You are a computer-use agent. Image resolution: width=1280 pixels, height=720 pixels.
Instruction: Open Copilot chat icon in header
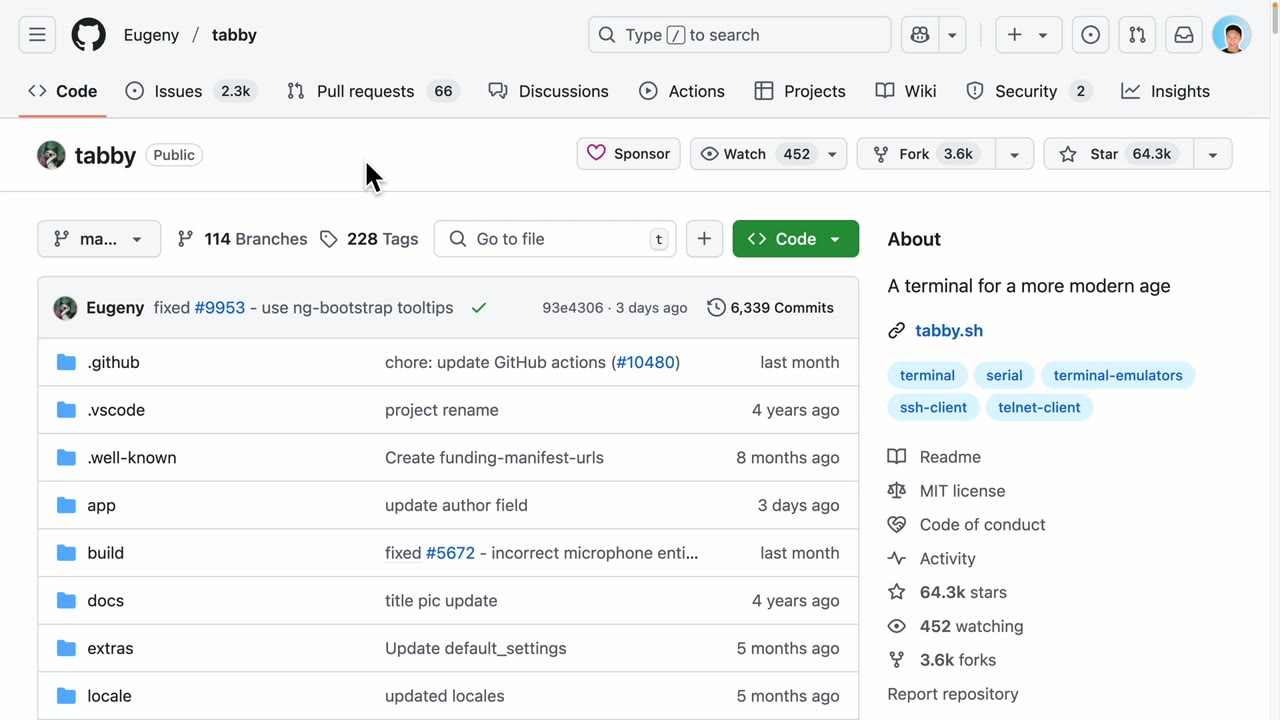(920, 35)
